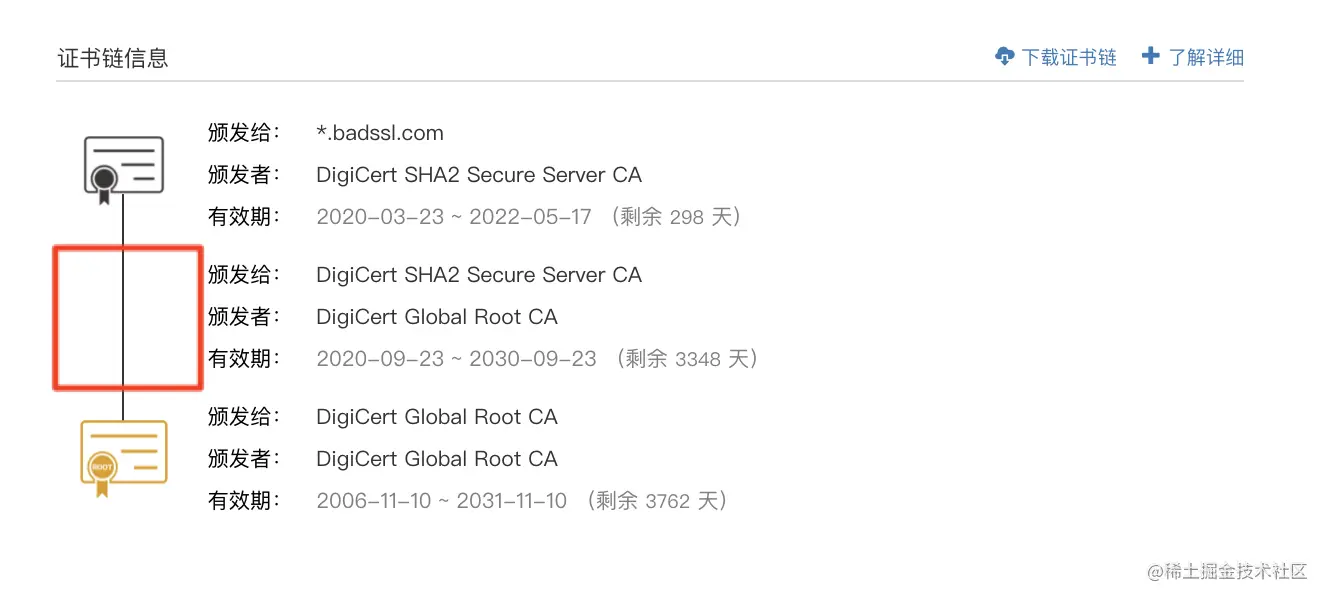Viewport: 1326px width, 600px height.
Task: Click the 2020-09-23 ~ 2030-09-23 validity dates
Action: click(x=456, y=359)
